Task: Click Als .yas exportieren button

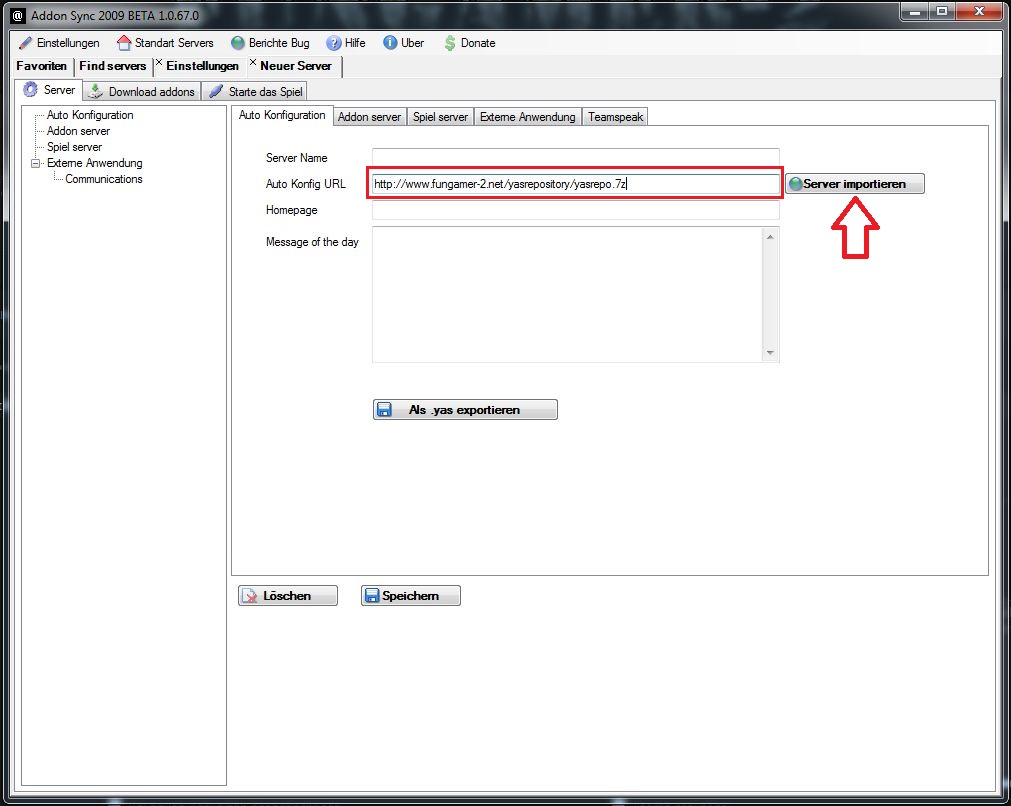Action: 465,410
